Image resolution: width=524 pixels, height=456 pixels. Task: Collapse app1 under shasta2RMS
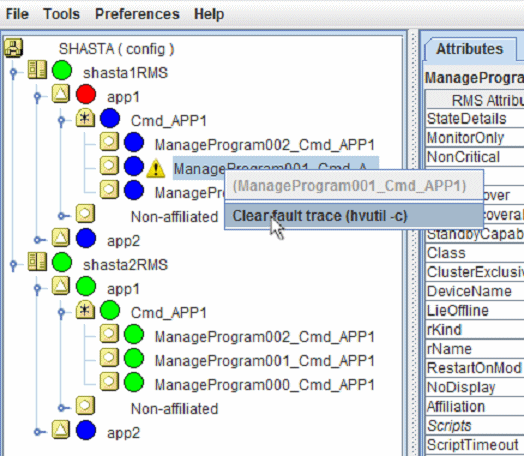point(37,289)
